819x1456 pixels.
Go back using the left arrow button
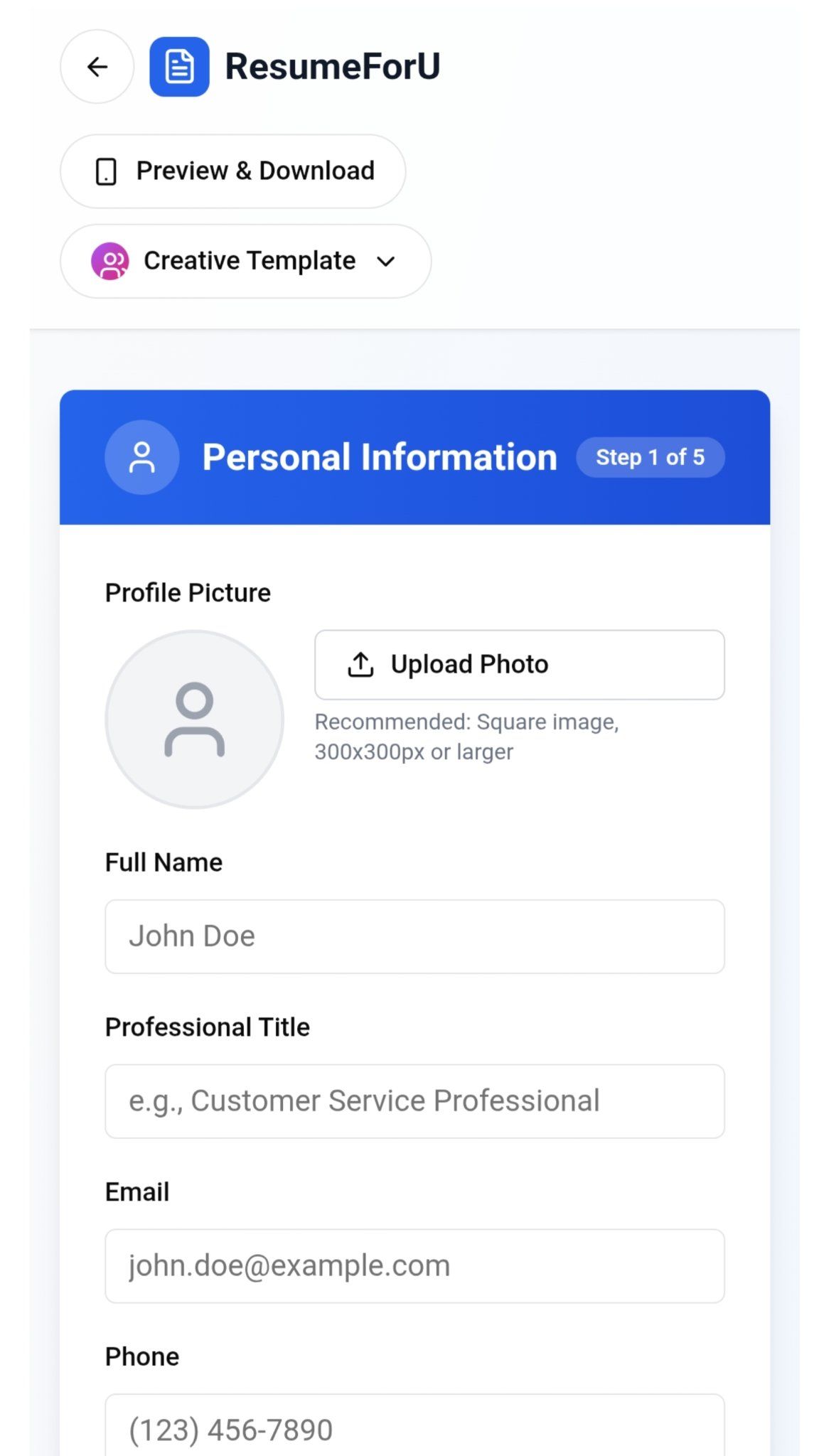[x=97, y=67]
